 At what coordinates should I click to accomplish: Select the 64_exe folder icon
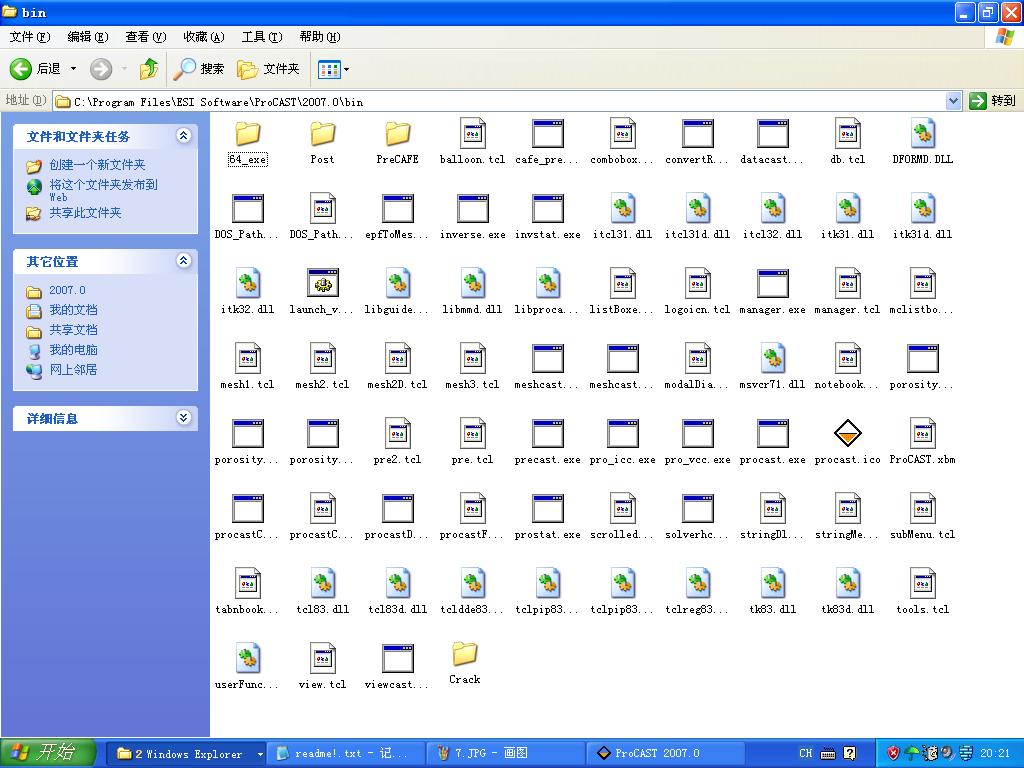pyautogui.click(x=248, y=134)
